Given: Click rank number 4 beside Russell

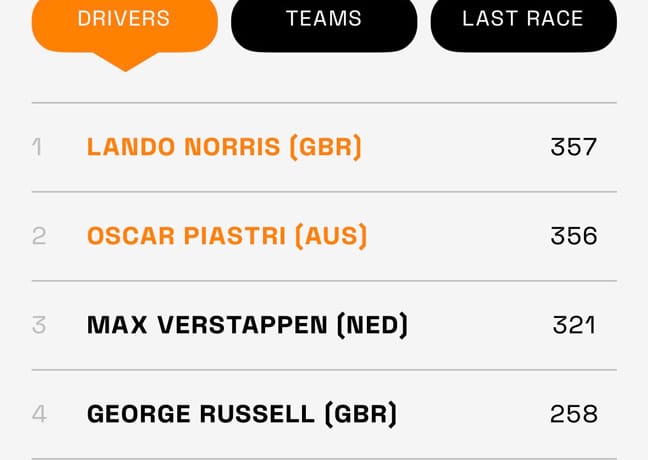Looking at the screenshot, I should click(39, 414).
